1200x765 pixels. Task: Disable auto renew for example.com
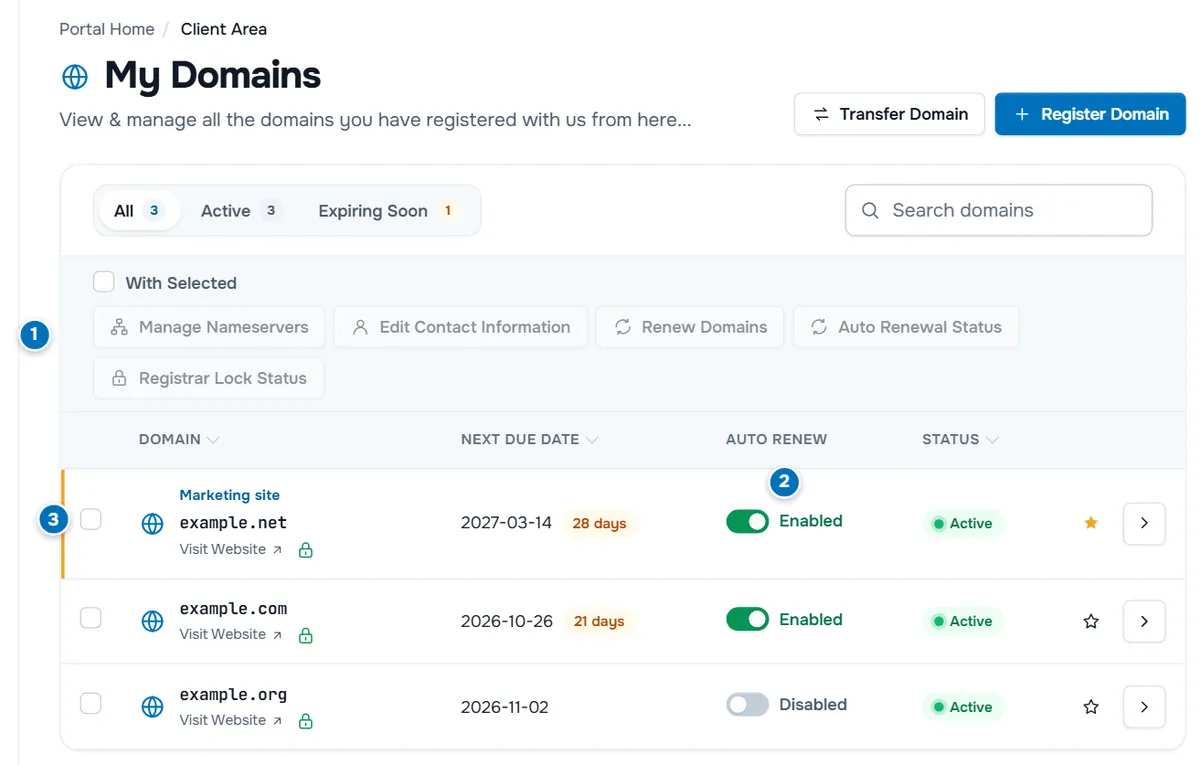pos(747,620)
